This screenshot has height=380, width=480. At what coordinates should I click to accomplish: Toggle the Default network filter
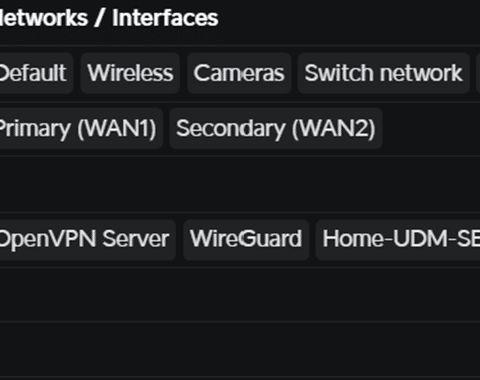(x=36, y=73)
